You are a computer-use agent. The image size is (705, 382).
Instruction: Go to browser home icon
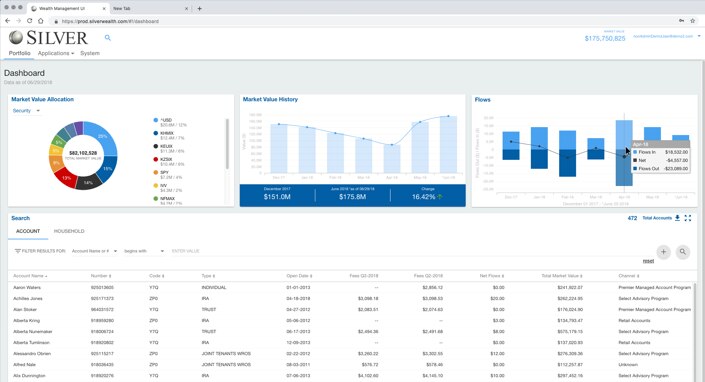click(40, 21)
